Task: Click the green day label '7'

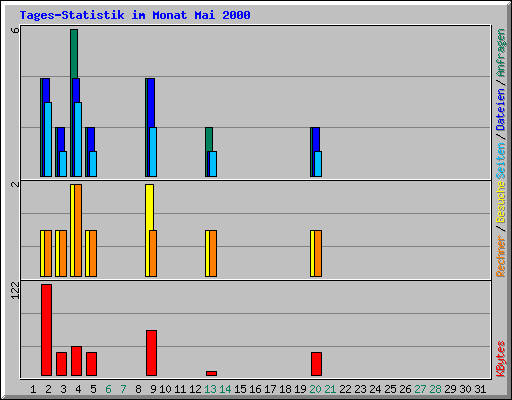Action: point(123,389)
